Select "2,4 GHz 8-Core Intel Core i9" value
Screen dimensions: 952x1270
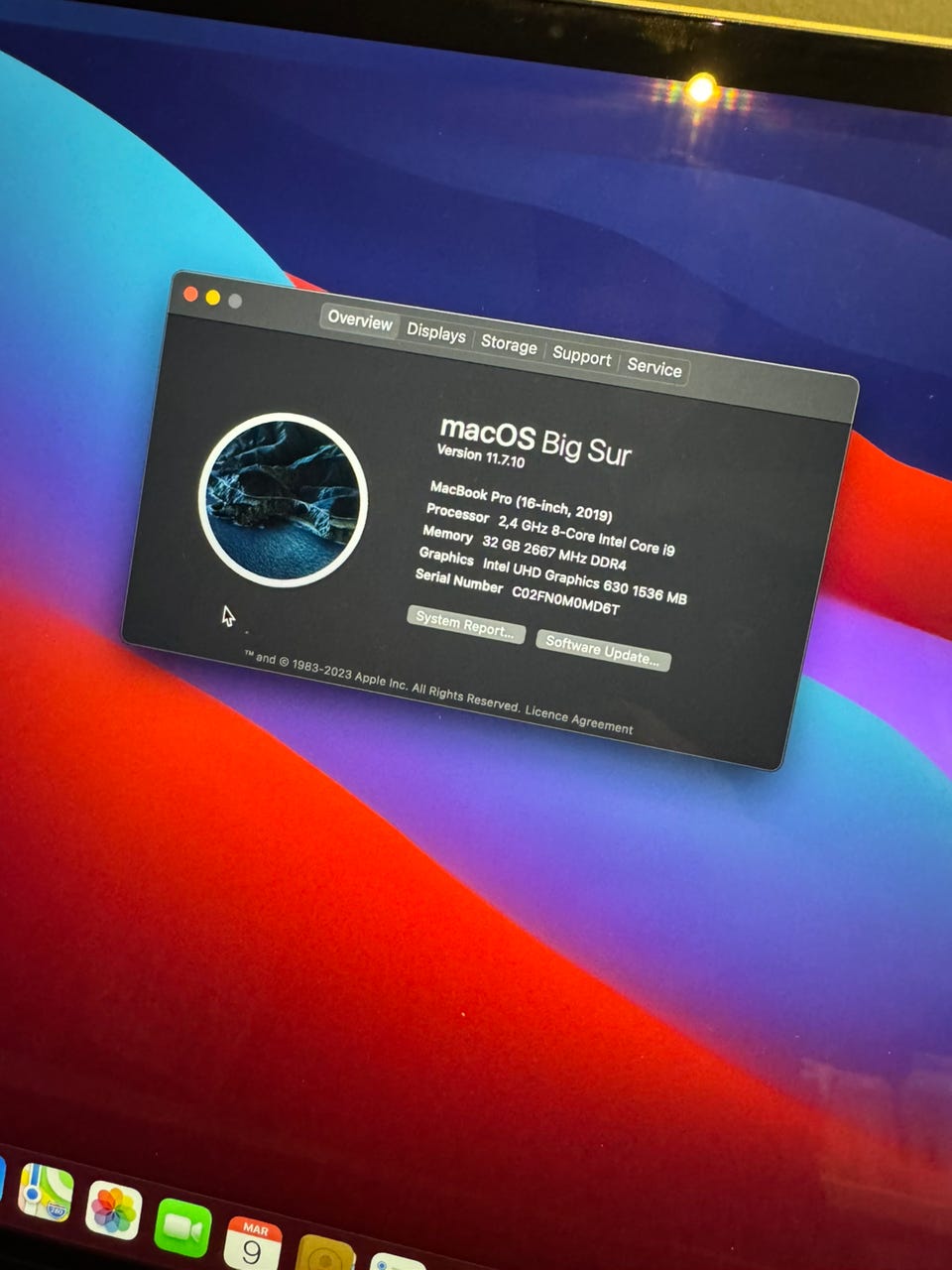[586, 535]
